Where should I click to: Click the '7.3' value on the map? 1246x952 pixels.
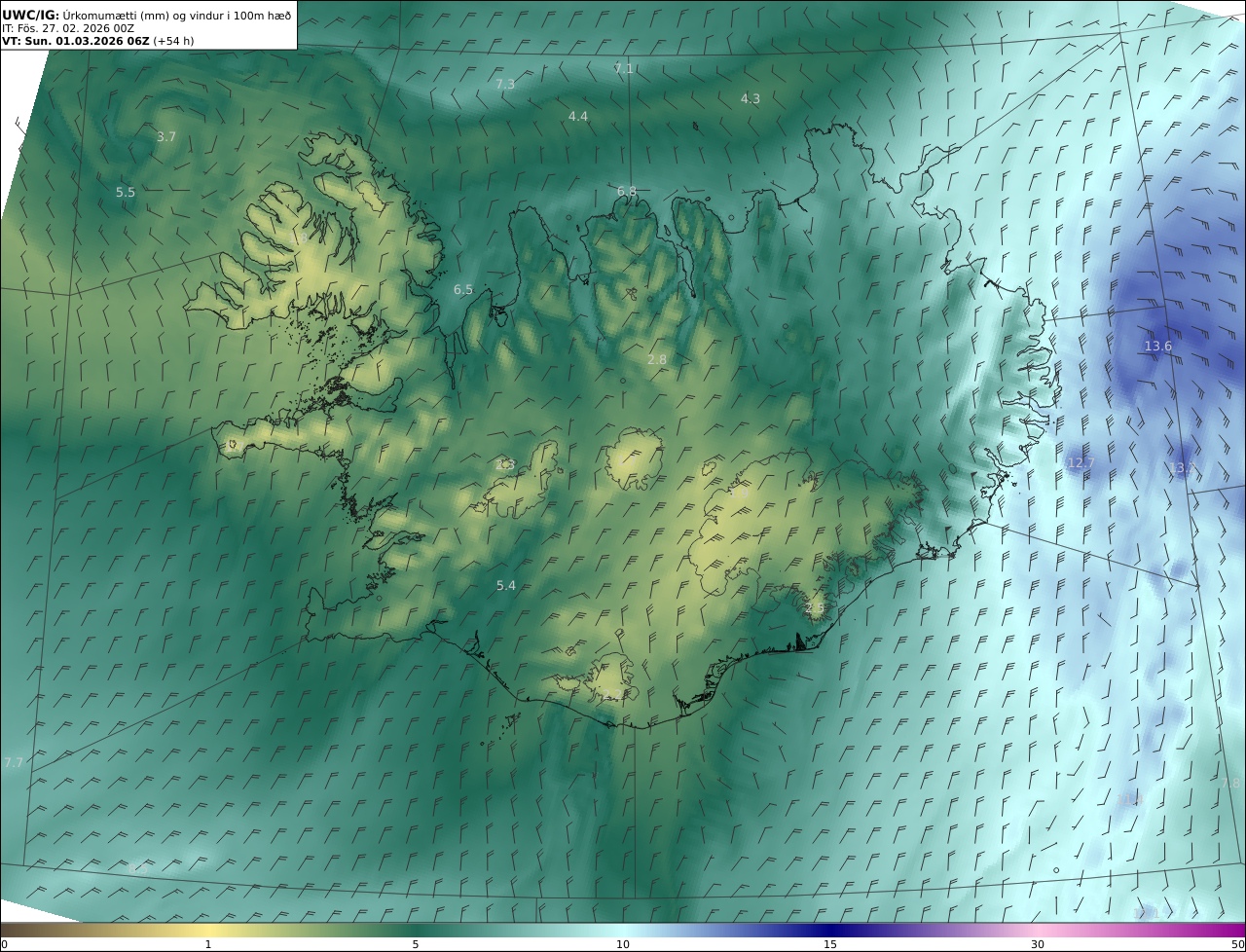coord(505,85)
